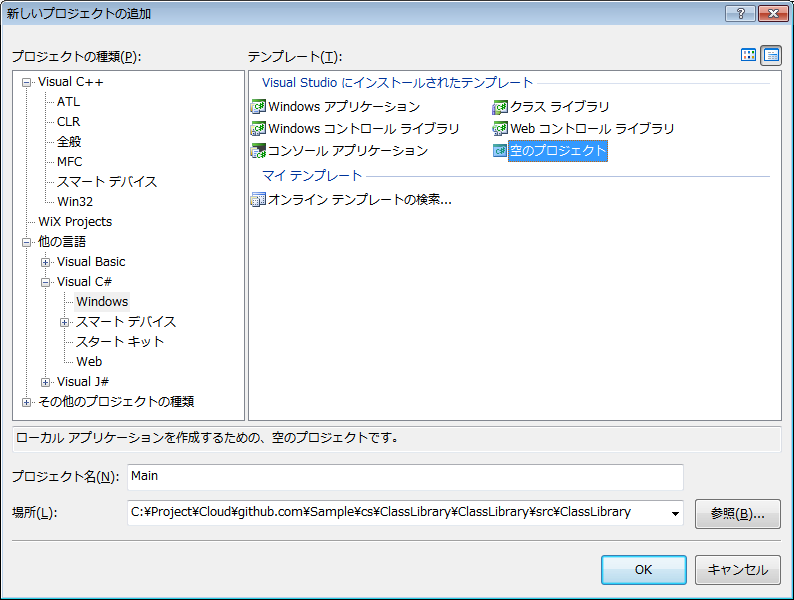Click Visual C# tree label
The height and width of the screenshot is (600, 794).
84,282
